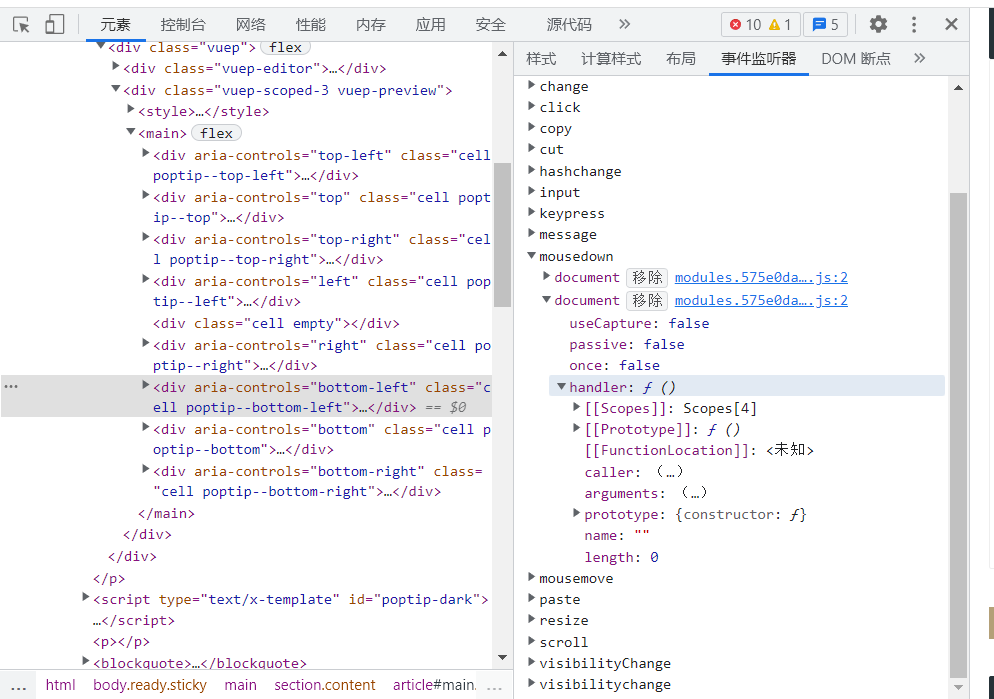
Task: Show more sidebar tabs chevron
Action: pyautogui.click(x=920, y=58)
